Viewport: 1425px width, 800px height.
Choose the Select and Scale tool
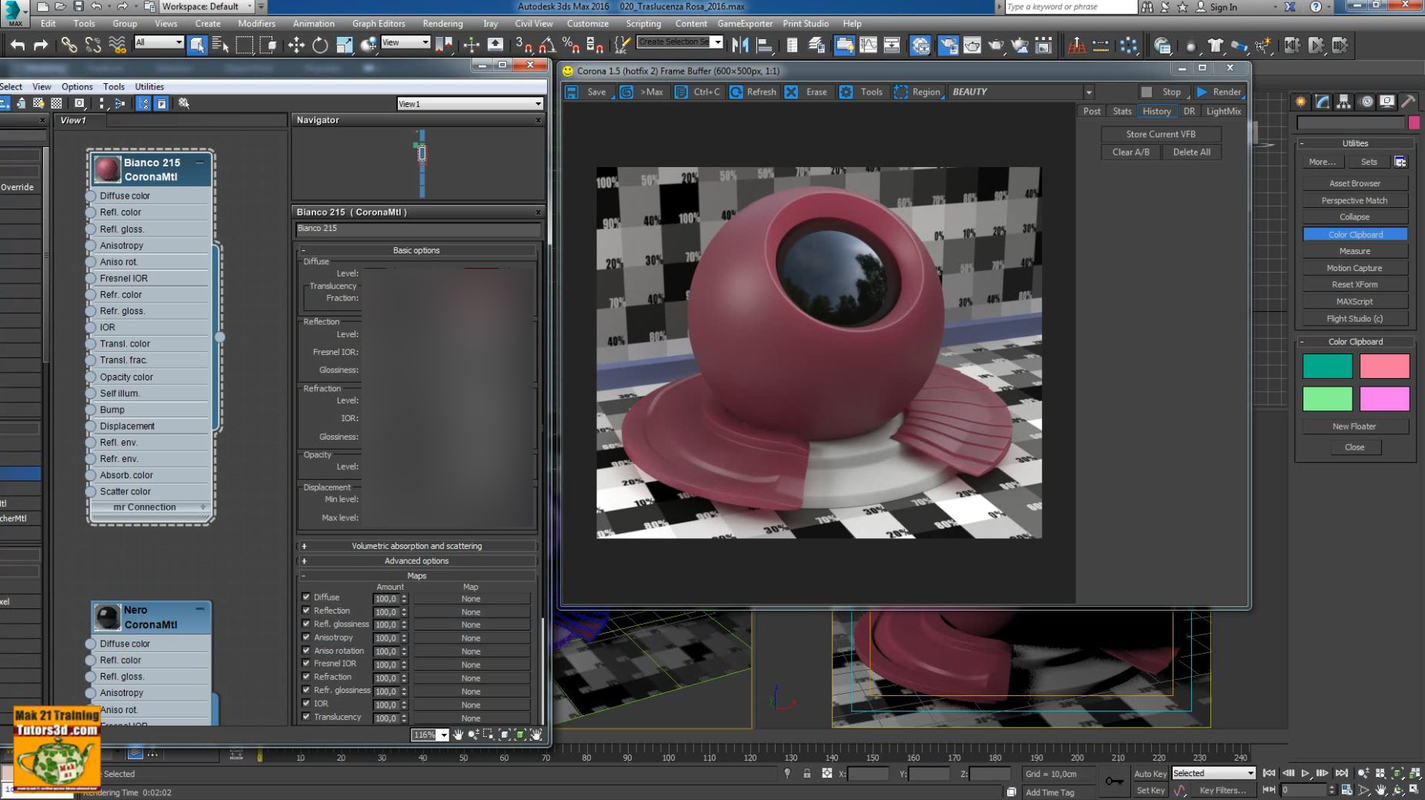point(345,45)
